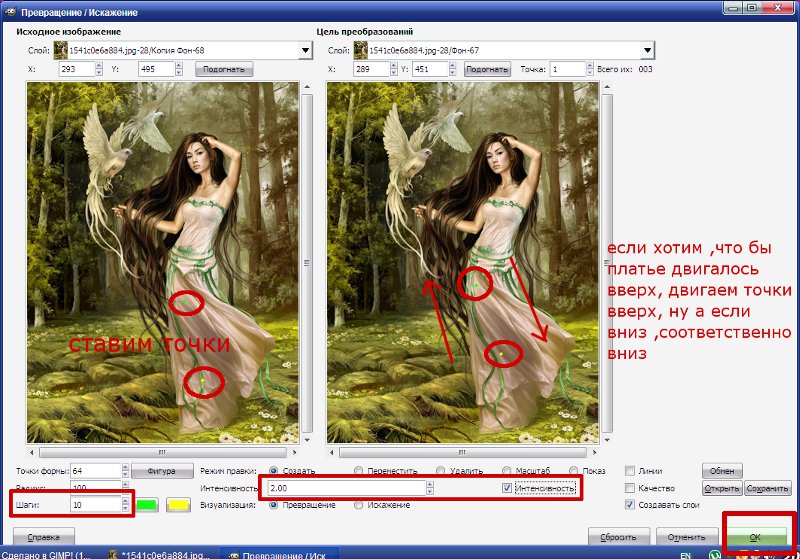Viewport: 800px width, 559px height.
Task: Open help with the Справка button
Action: pos(43,537)
